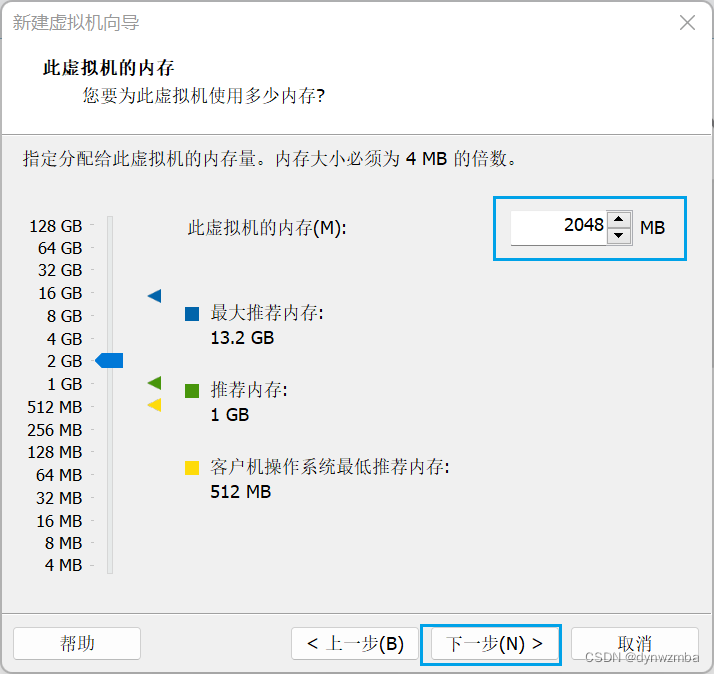This screenshot has width=714, height=674.
Task: Click the 8 MB slider label
Action: tap(63, 543)
